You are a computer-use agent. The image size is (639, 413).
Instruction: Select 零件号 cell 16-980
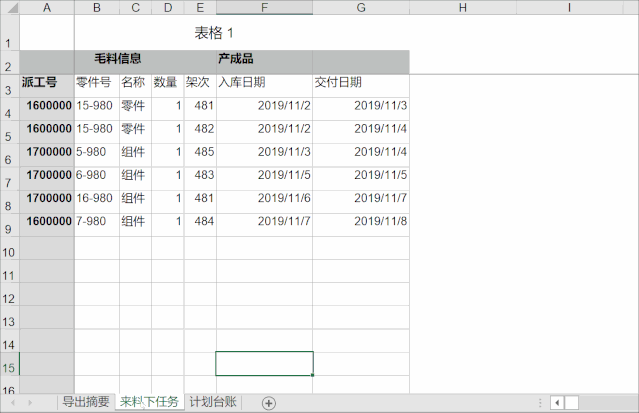click(97, 201)
